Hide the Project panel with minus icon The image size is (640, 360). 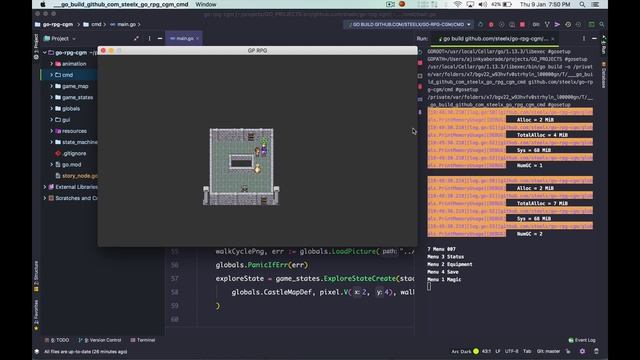[160, 38]
